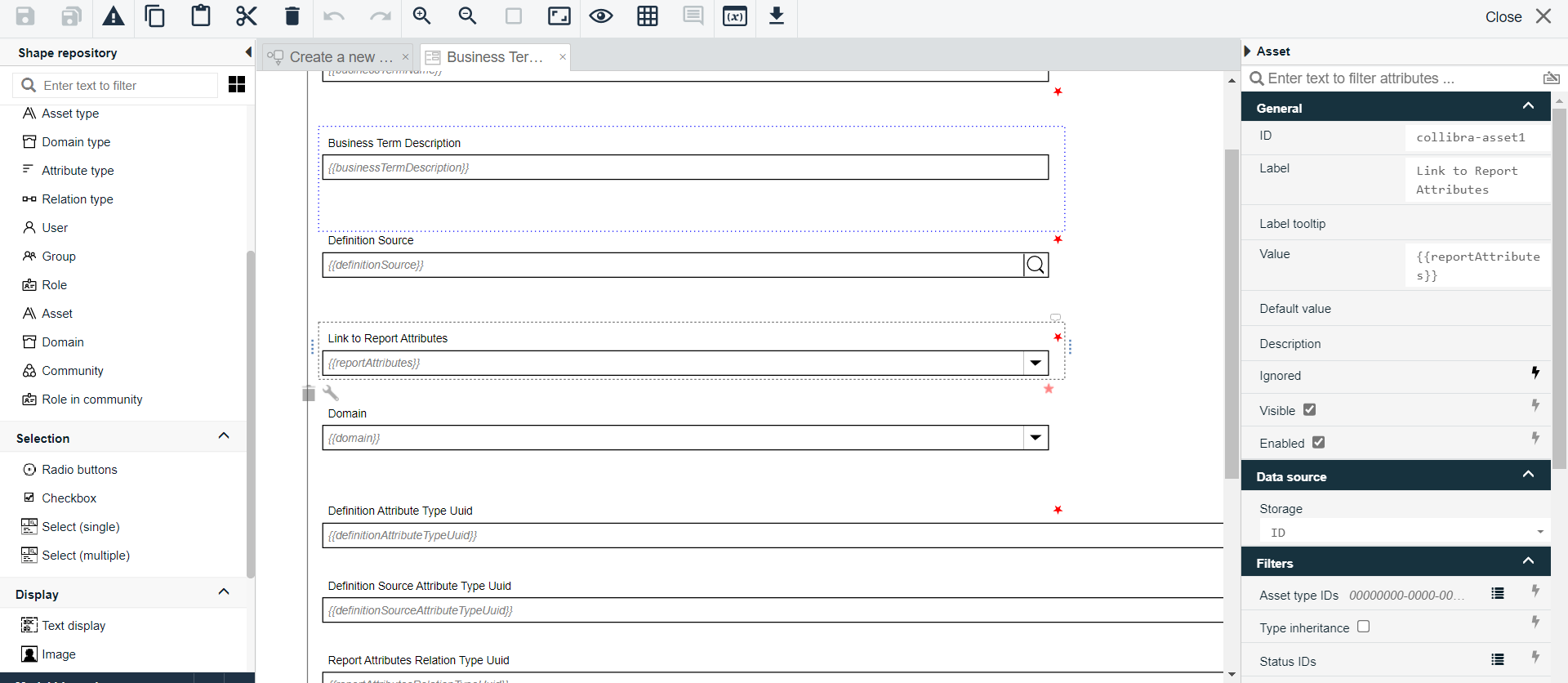
Task: Delete using the toolbar trash icon
Action: tap(292, 16)
